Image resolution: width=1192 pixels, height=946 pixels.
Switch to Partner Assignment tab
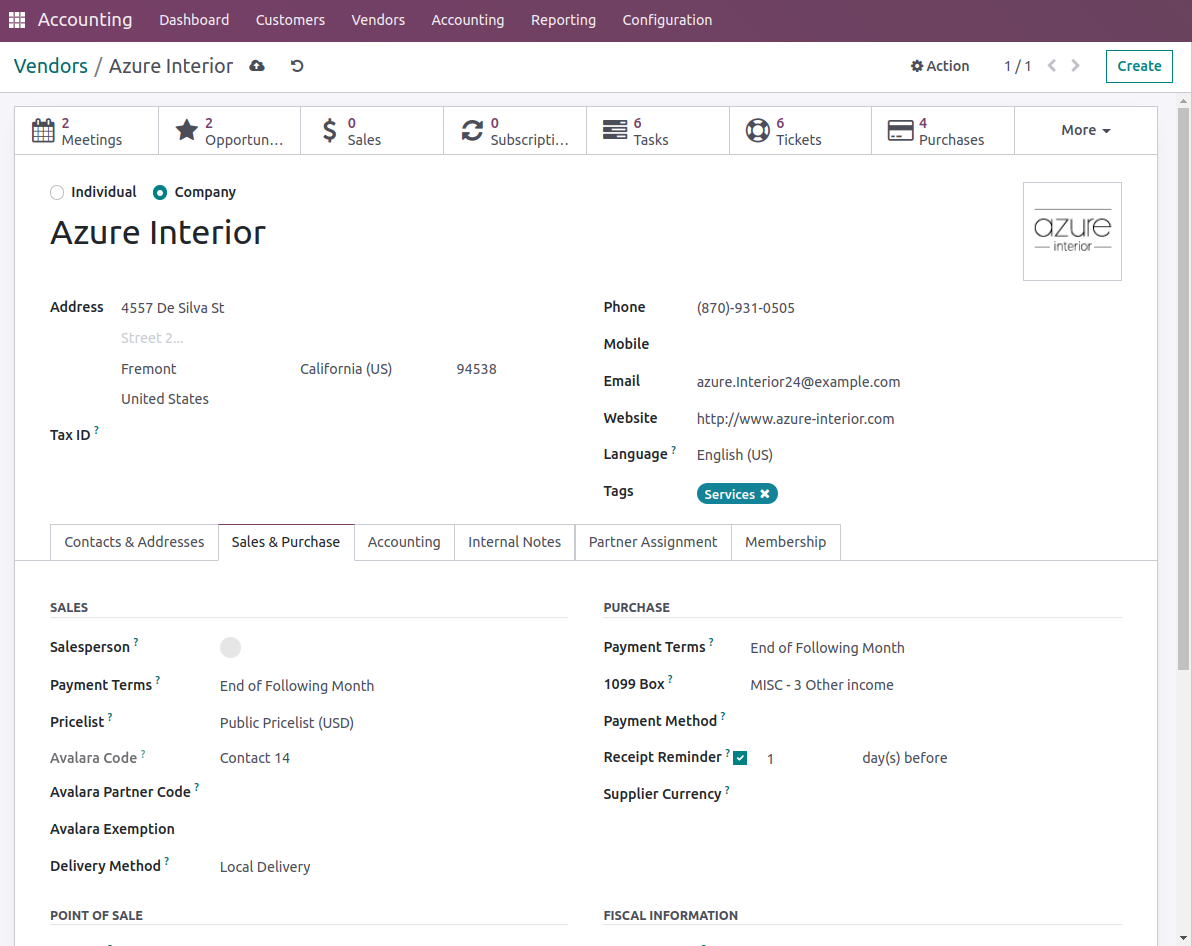click(x=653, y=542)
